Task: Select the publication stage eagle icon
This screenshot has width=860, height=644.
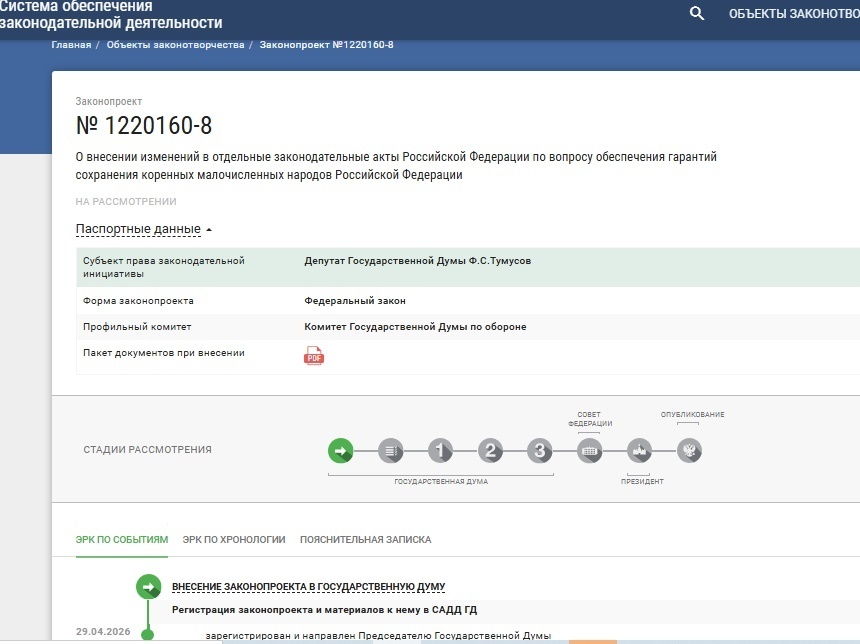Action: click(689, 451)
